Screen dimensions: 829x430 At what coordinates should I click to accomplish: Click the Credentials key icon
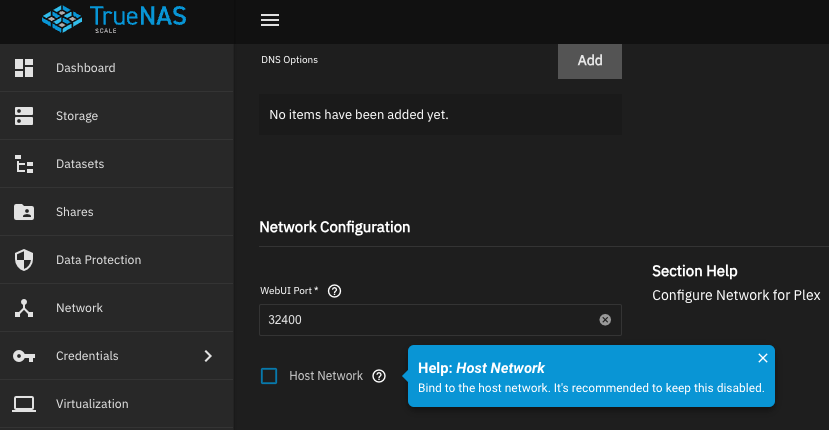pyautogui.click(x=24, y=356)
